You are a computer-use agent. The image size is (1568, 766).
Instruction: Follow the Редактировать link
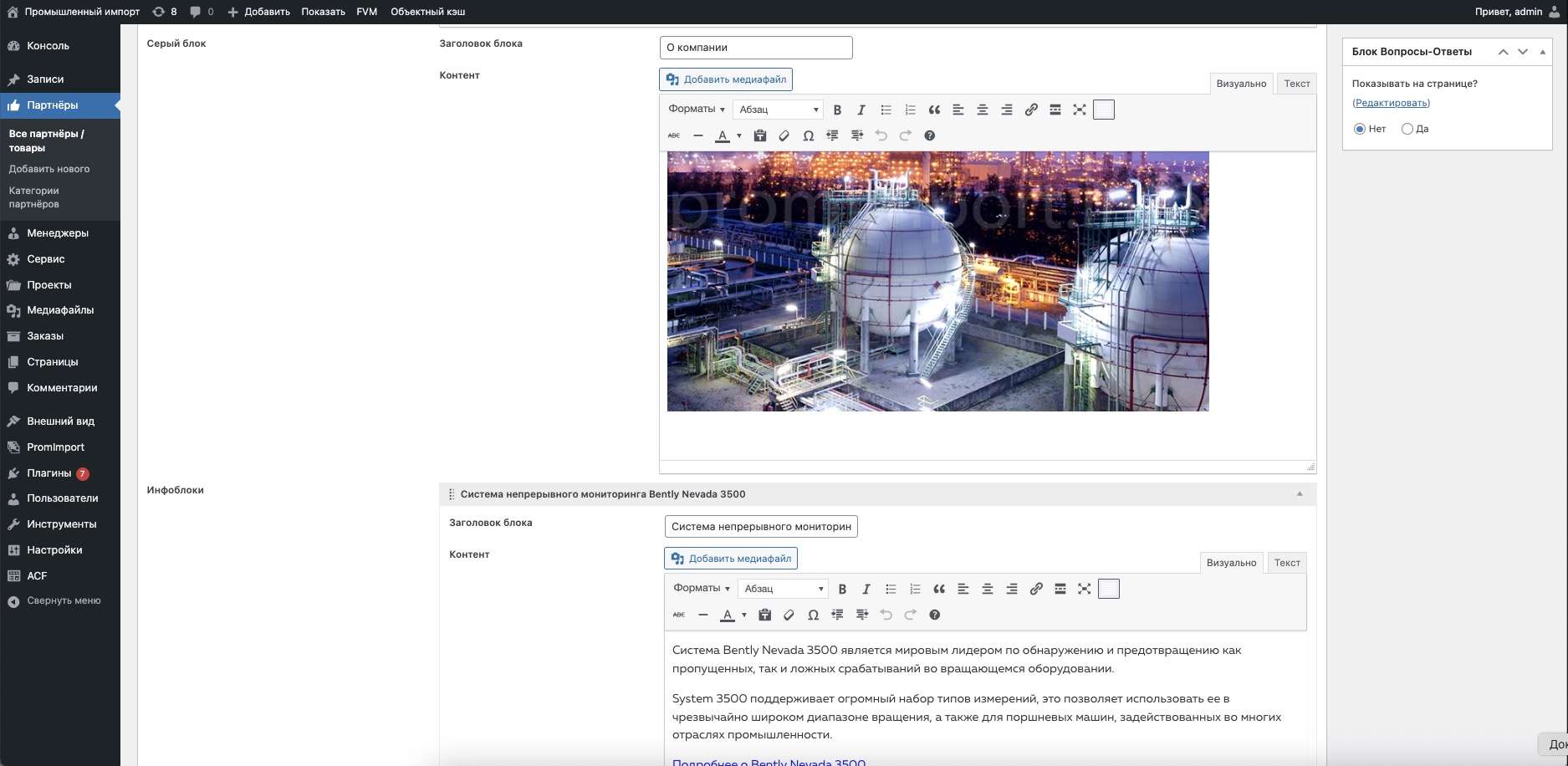click(1391, 103)
